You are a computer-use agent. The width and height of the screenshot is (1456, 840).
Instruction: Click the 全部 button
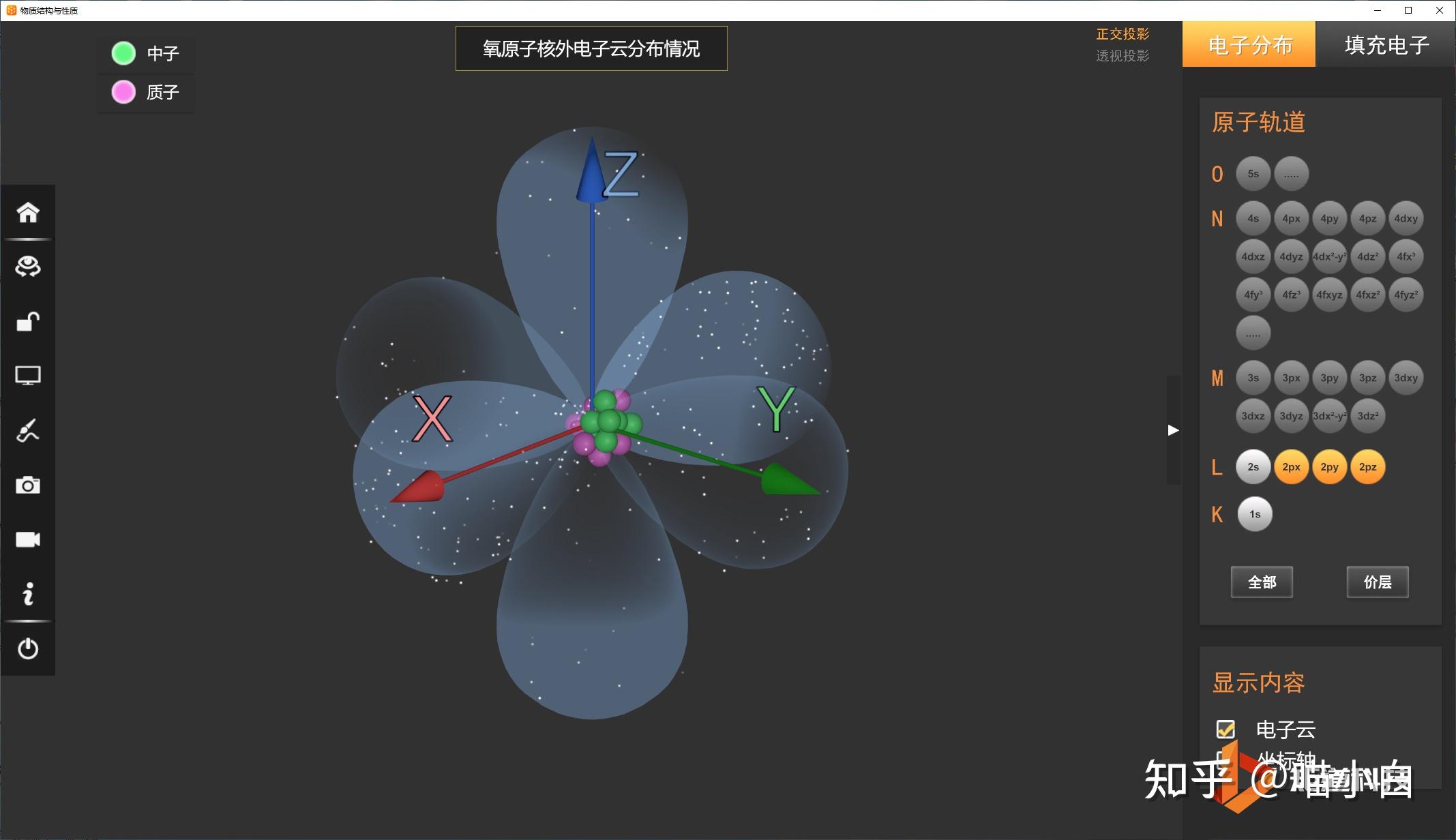point(1262,582)
